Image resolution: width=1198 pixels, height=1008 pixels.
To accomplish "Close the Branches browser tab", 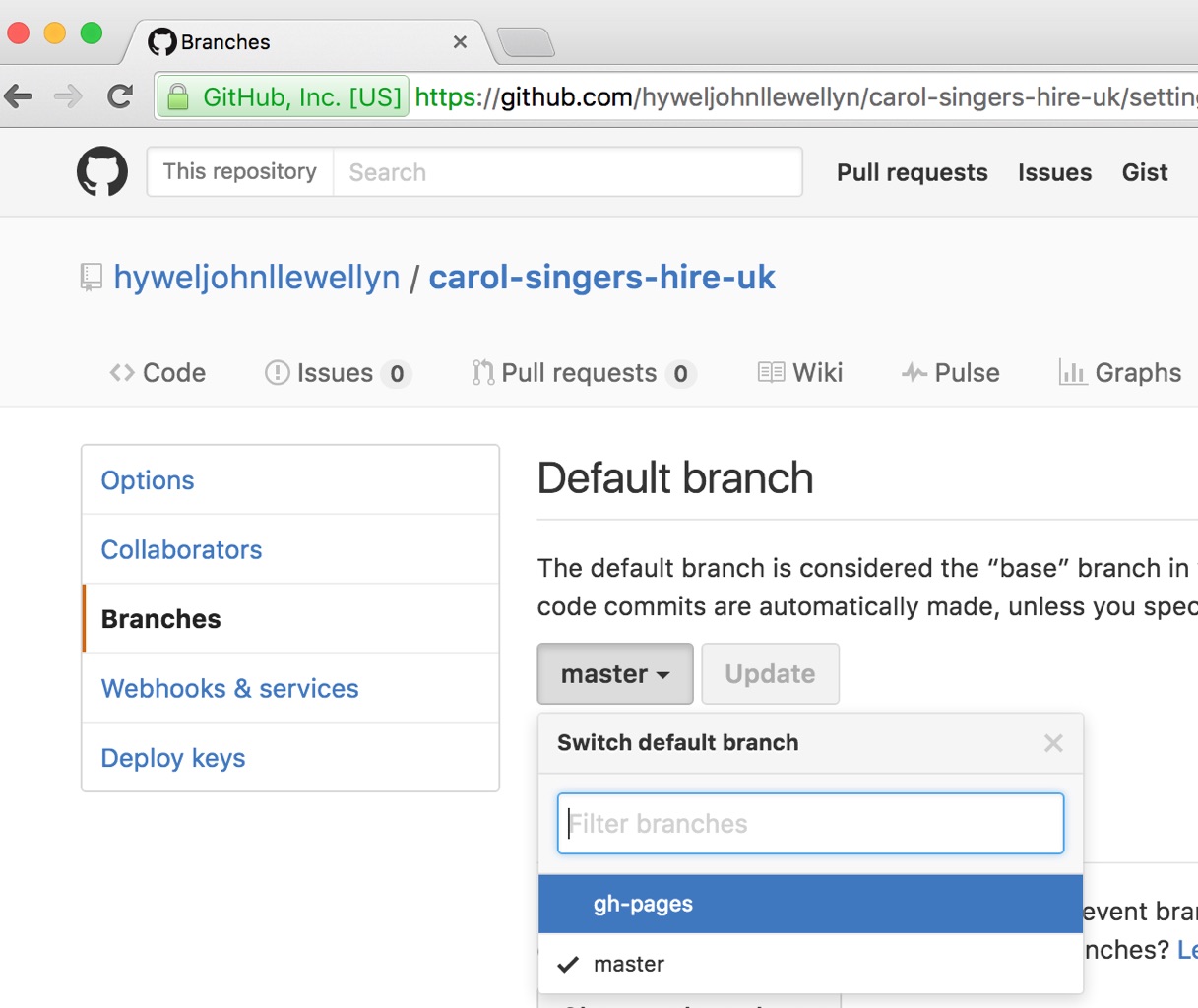I will point(460,42).
